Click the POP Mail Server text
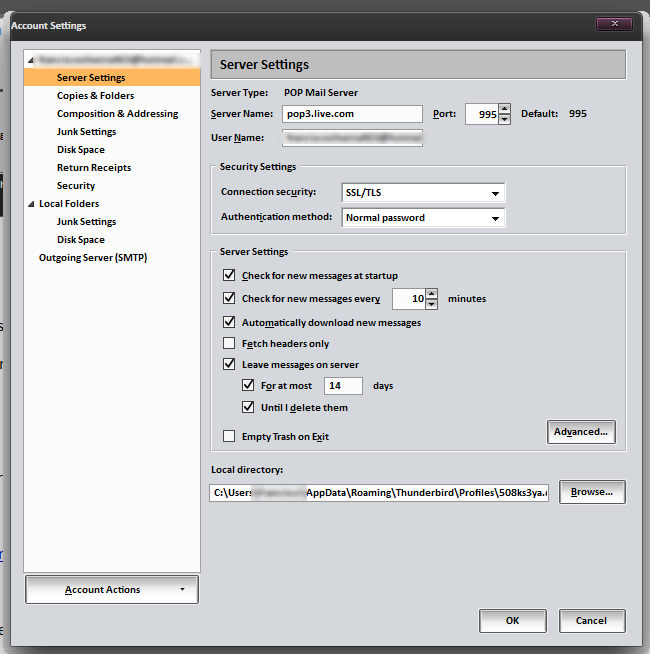The height and width of the screenshot is (654, 650). 321,93
